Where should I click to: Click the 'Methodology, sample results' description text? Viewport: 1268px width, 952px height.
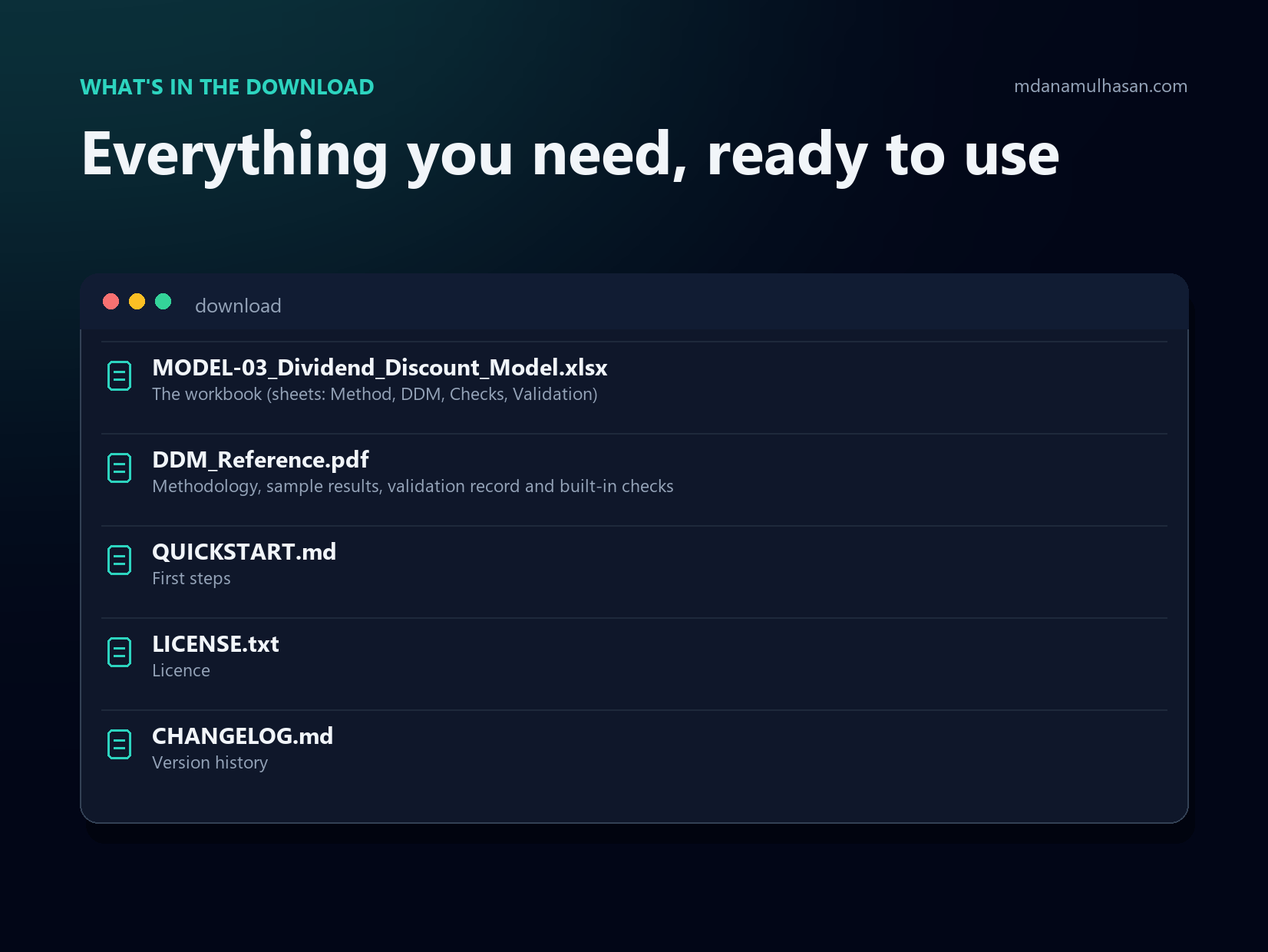pos(413,486)
